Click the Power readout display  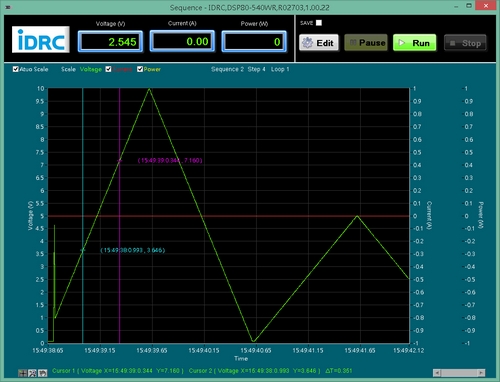pos(254,42)
